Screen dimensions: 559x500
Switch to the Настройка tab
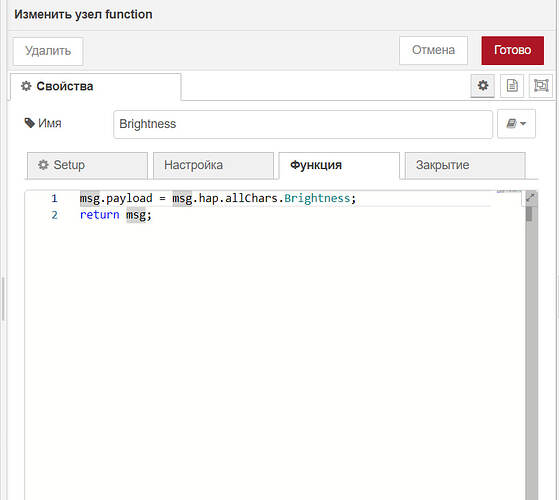click(213, 165)
